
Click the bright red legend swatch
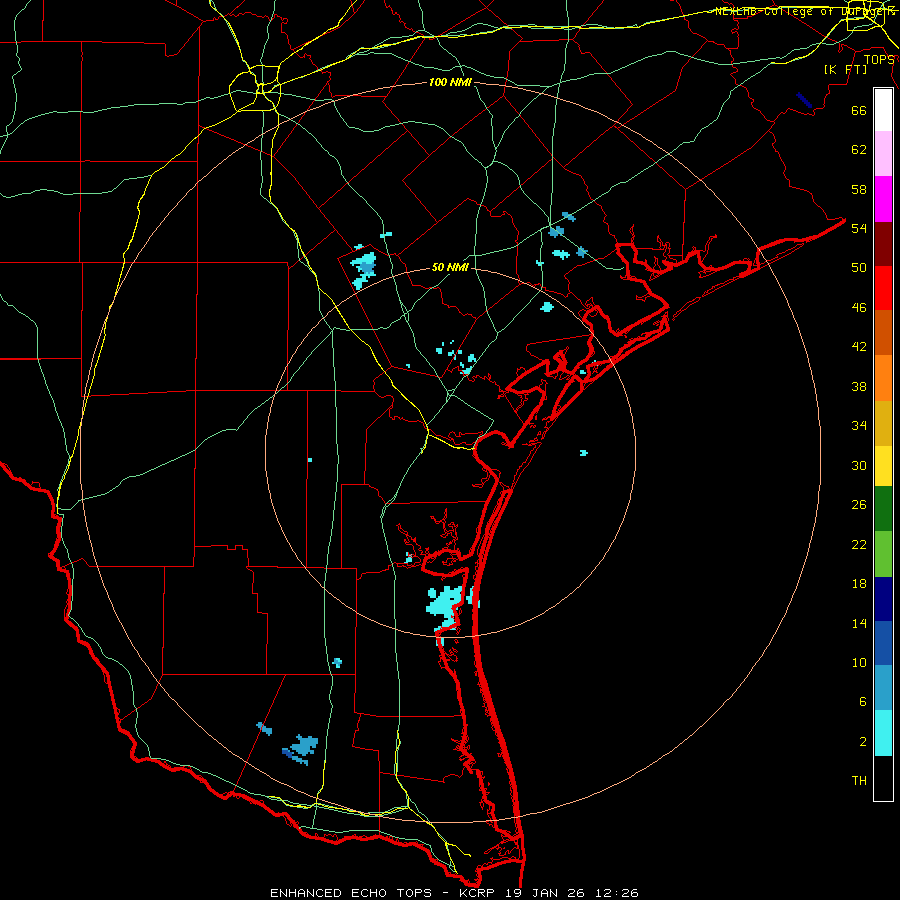click(x=883, y=288)
